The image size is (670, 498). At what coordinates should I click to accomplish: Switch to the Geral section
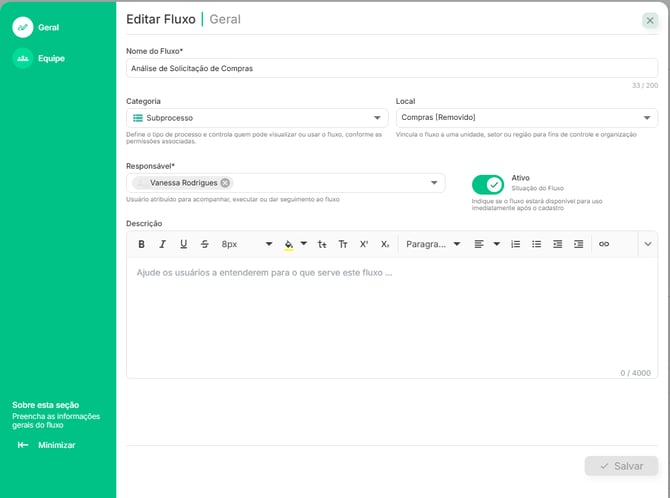(x=36, y=27)
